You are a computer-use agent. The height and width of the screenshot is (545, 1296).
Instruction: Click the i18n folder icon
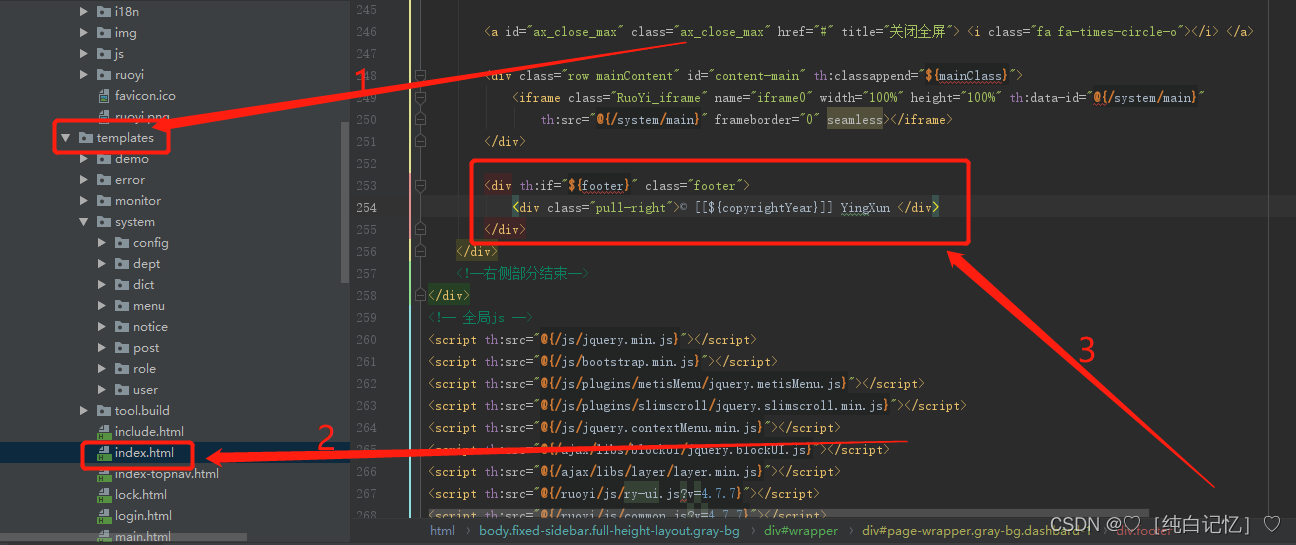(x=104, y=12)
